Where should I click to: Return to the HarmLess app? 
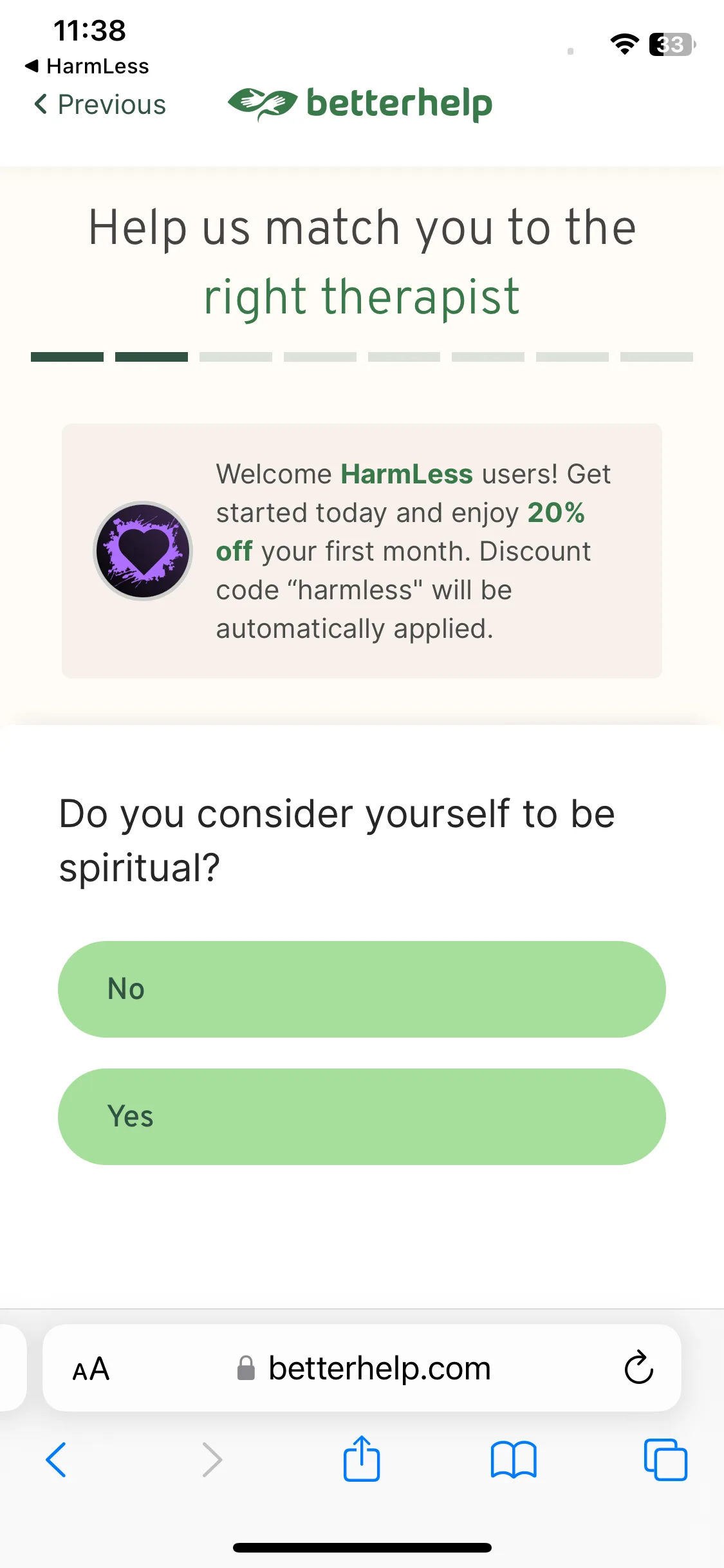click(x=86, y=66)
